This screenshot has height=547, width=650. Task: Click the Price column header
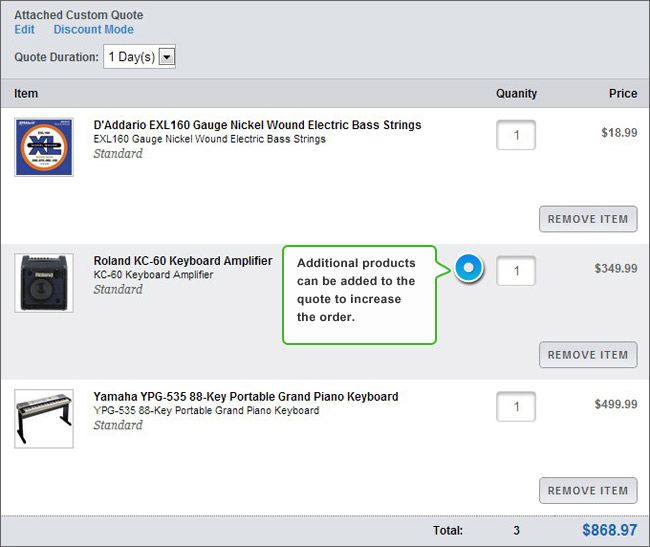[x=623, y=94]
